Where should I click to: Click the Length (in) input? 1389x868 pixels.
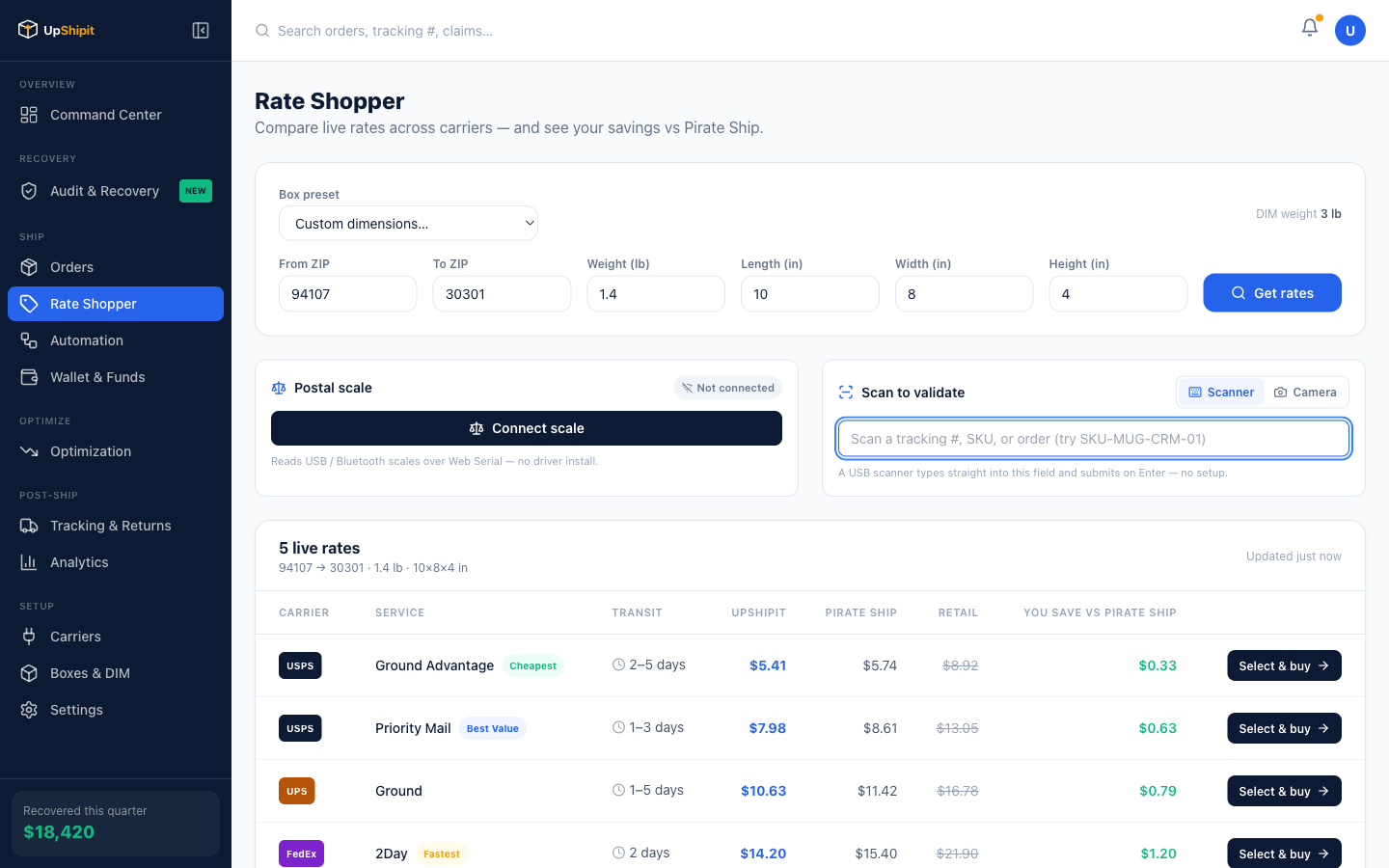[810, 294]
